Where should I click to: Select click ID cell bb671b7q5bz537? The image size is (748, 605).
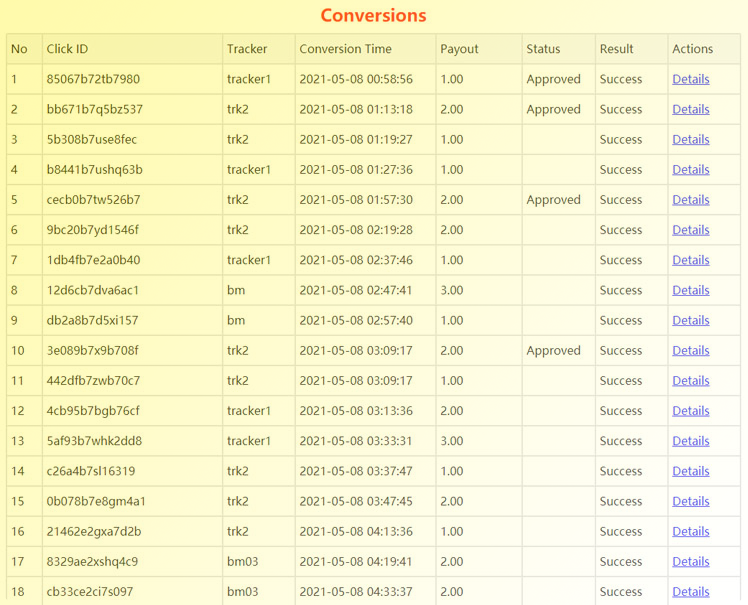(94, 109)
